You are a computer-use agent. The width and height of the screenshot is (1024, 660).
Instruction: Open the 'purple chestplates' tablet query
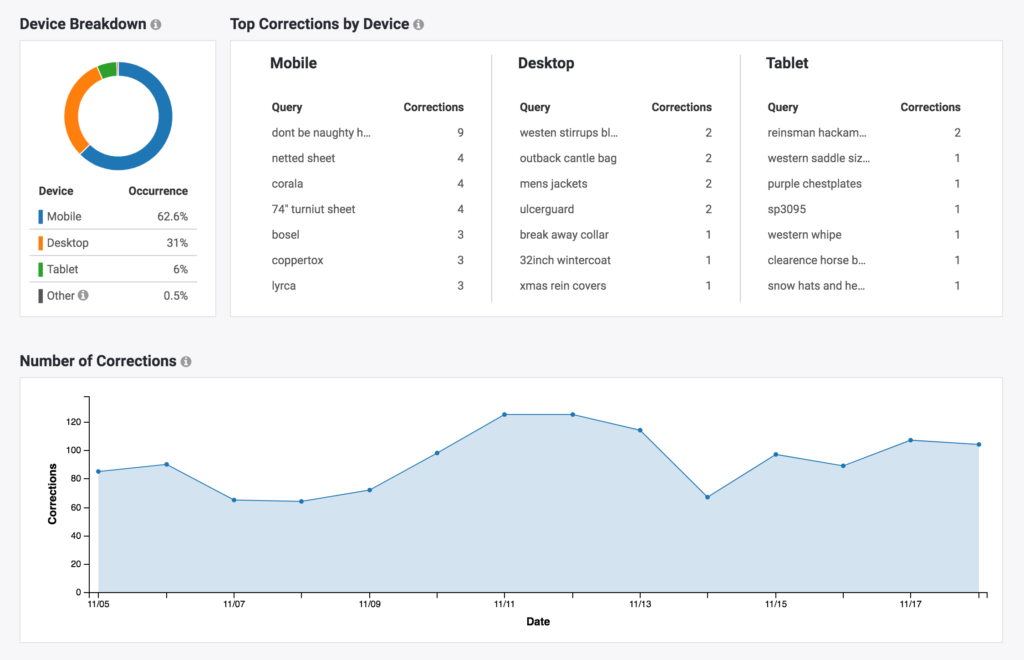coord(814,184)
